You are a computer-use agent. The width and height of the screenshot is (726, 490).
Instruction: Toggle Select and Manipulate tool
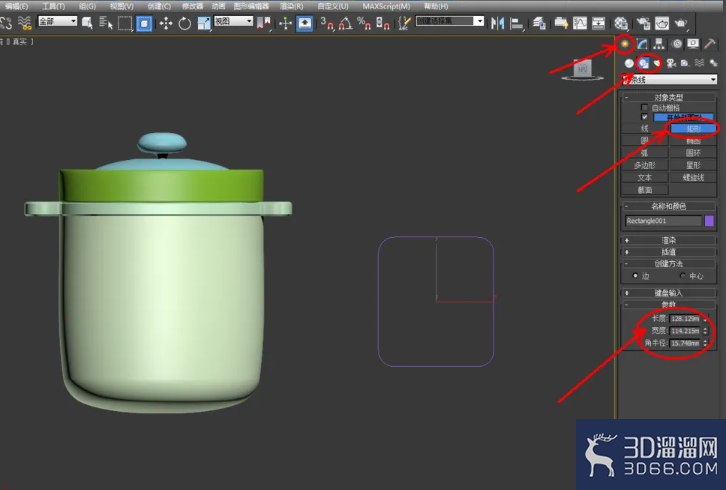[286, 23]
